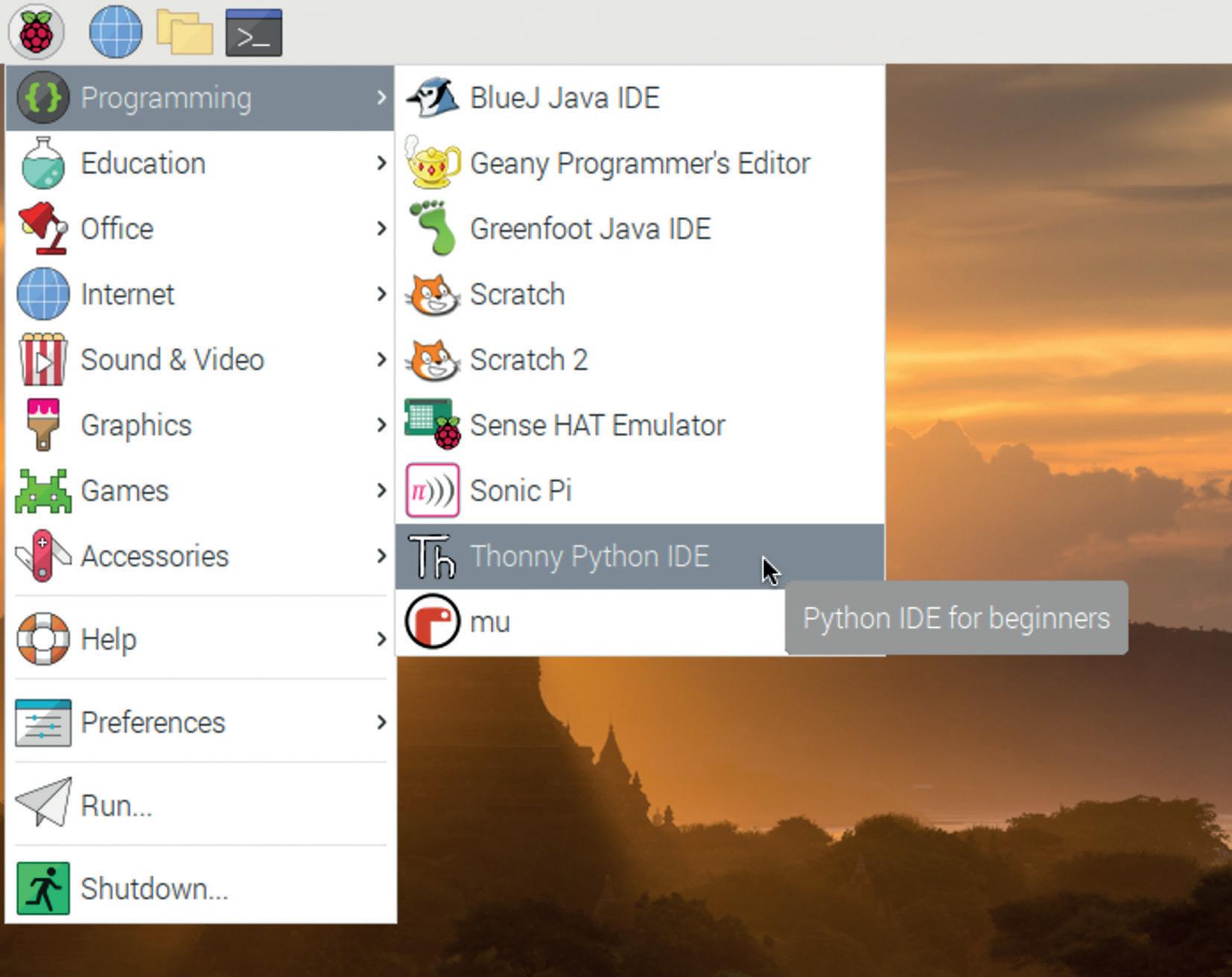Screen dimensions: 1232x977
Task: Choose Run... from the main menu
Action: coord(200,805)
